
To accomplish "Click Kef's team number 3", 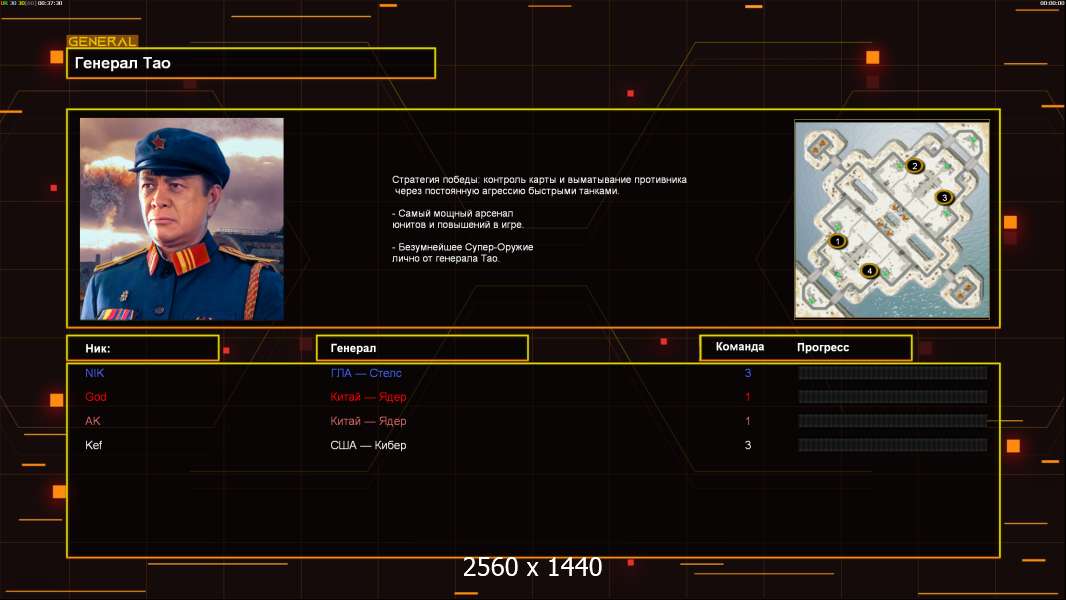I will (x=748, y=445).
